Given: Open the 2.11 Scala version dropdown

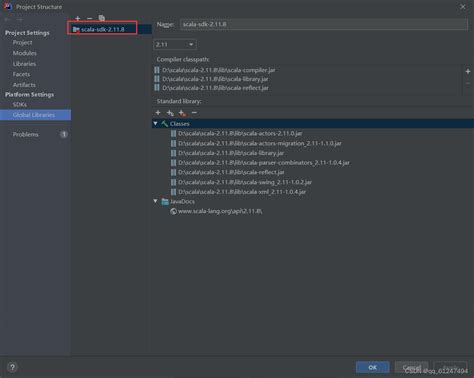Looking at the screenshot, I should pos(175,44).
